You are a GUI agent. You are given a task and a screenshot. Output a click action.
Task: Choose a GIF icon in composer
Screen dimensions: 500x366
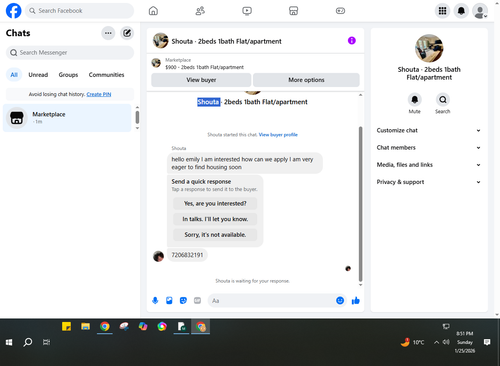(197, 301)
